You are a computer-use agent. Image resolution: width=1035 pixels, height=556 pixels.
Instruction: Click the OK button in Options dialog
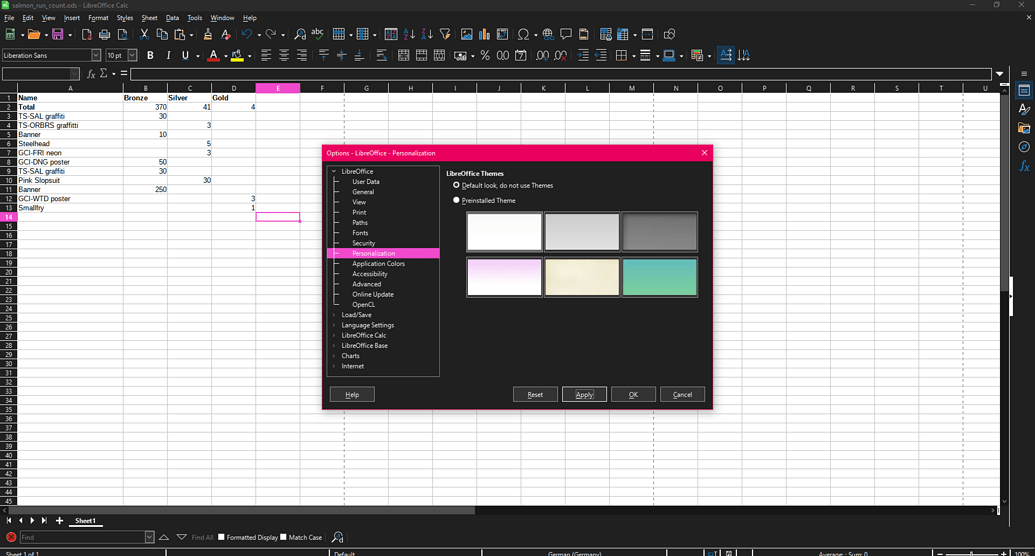click(x=633, y=394)
